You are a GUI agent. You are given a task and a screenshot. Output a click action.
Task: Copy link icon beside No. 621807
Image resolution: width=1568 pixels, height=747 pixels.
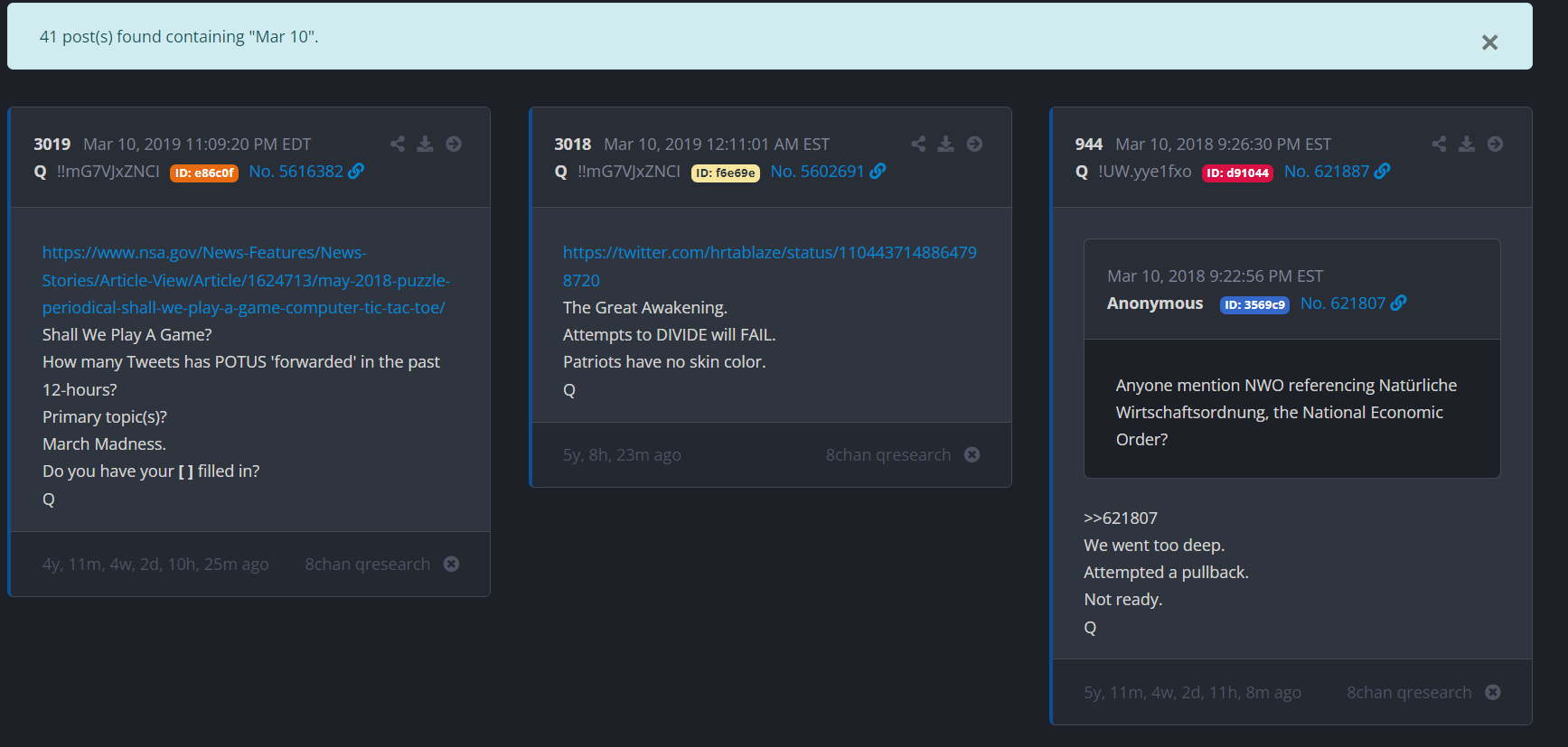(1398, 303)
